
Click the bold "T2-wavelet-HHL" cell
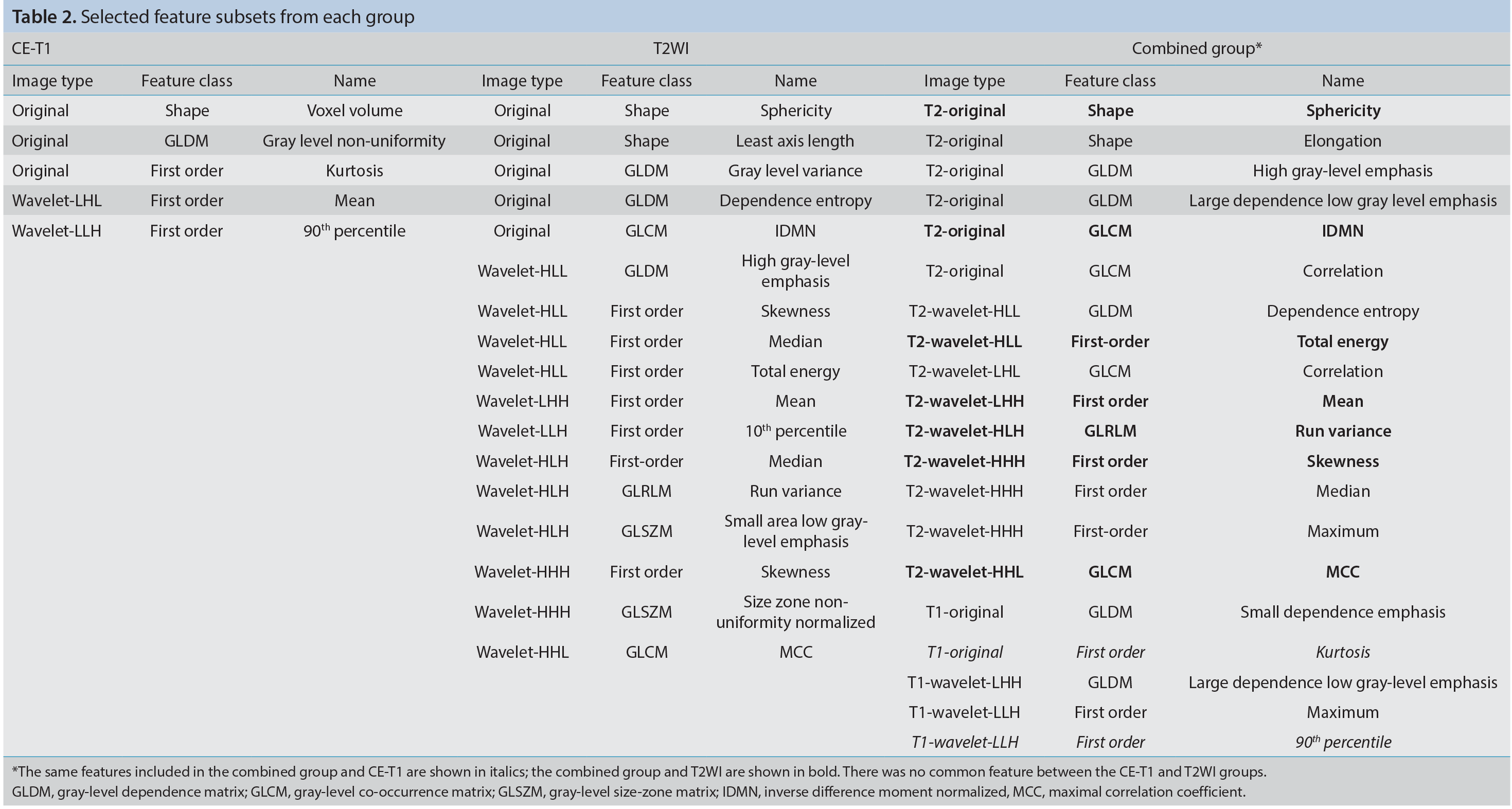point(965,572)
